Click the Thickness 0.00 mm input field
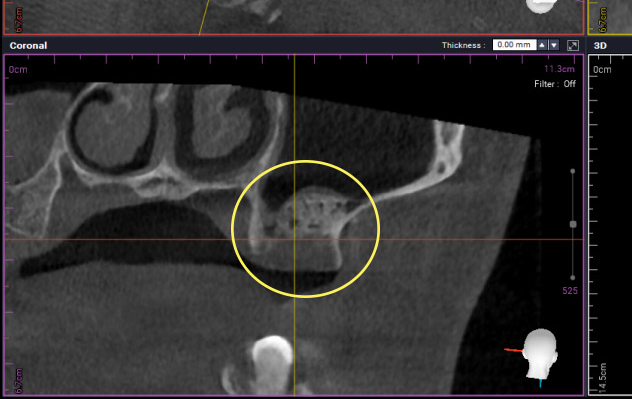This screenshot has height=399, width=632. click(x=514, y=45)
